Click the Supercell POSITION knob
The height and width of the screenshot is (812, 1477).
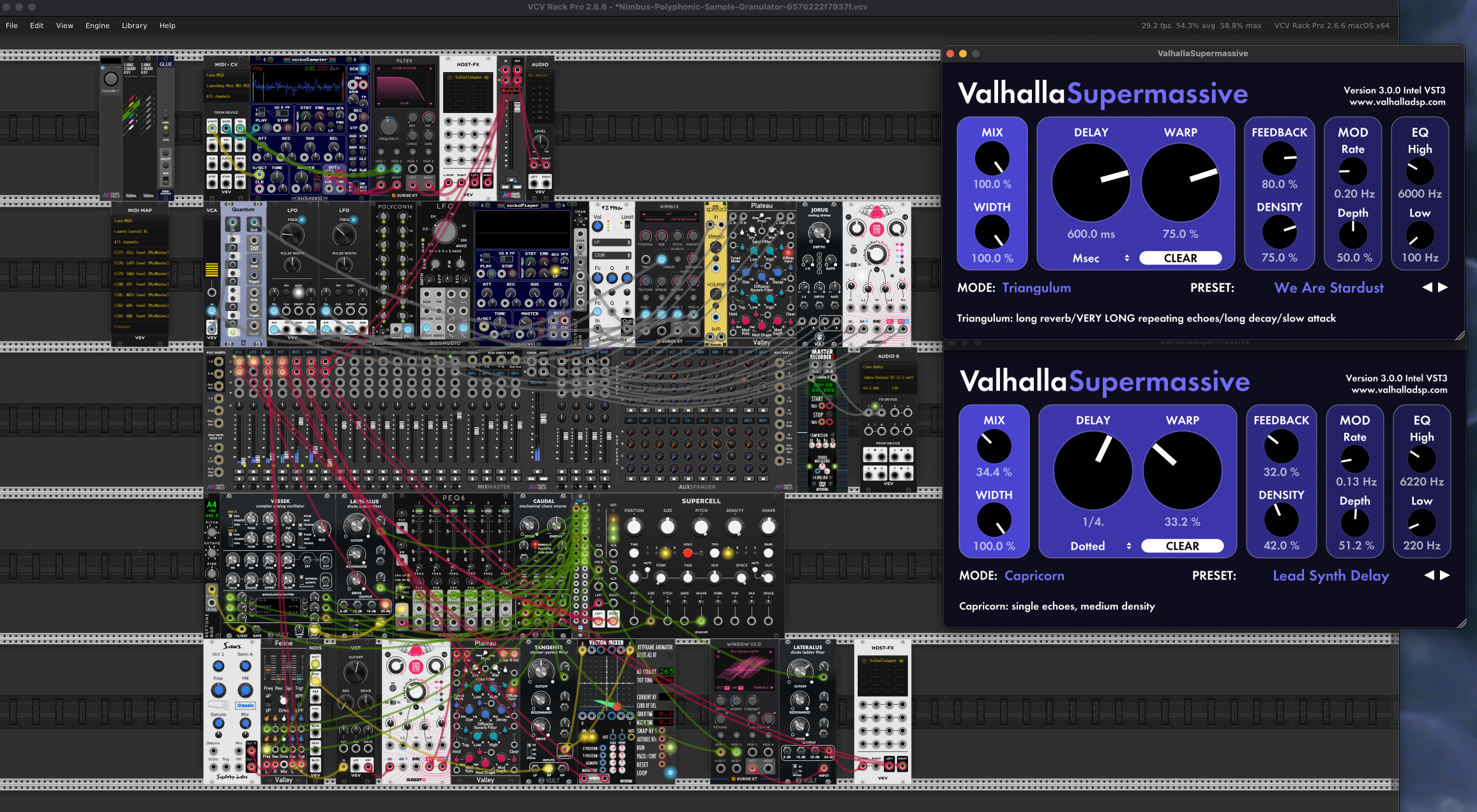[633, 527]
